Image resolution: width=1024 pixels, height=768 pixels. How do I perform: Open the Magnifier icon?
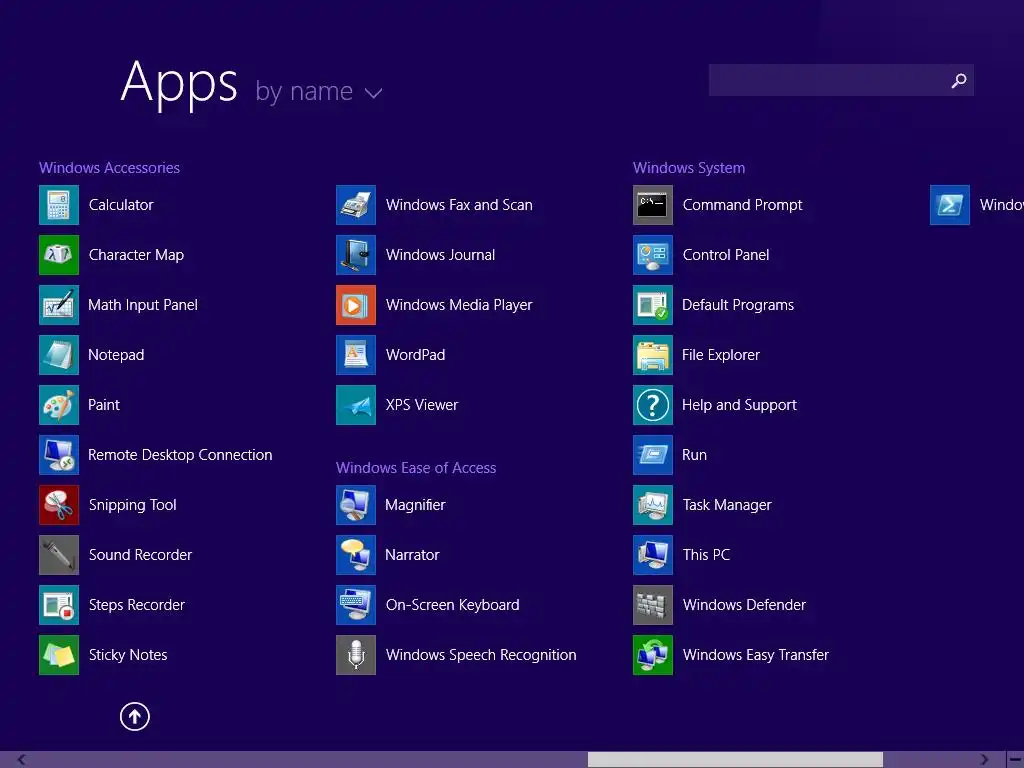click(x=356, y=505)
